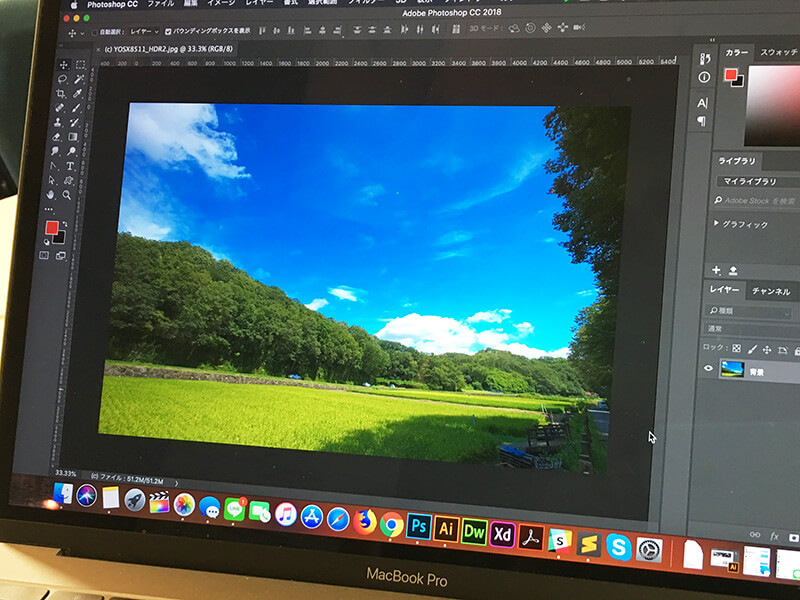This screenshot has width=800, height=600.
Task: Select the Clone Stamp tool
Action: tap(58, 122)
